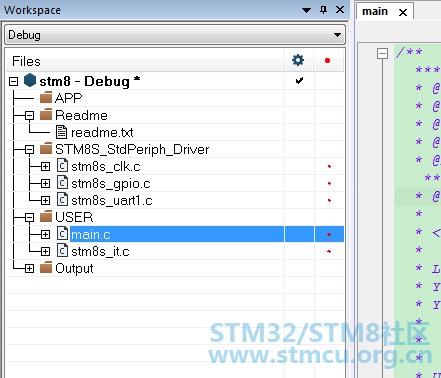The height and width of the screenshot is (378, 441).
Task: Collapse the Readme folder
Action: tap(29, 115)
